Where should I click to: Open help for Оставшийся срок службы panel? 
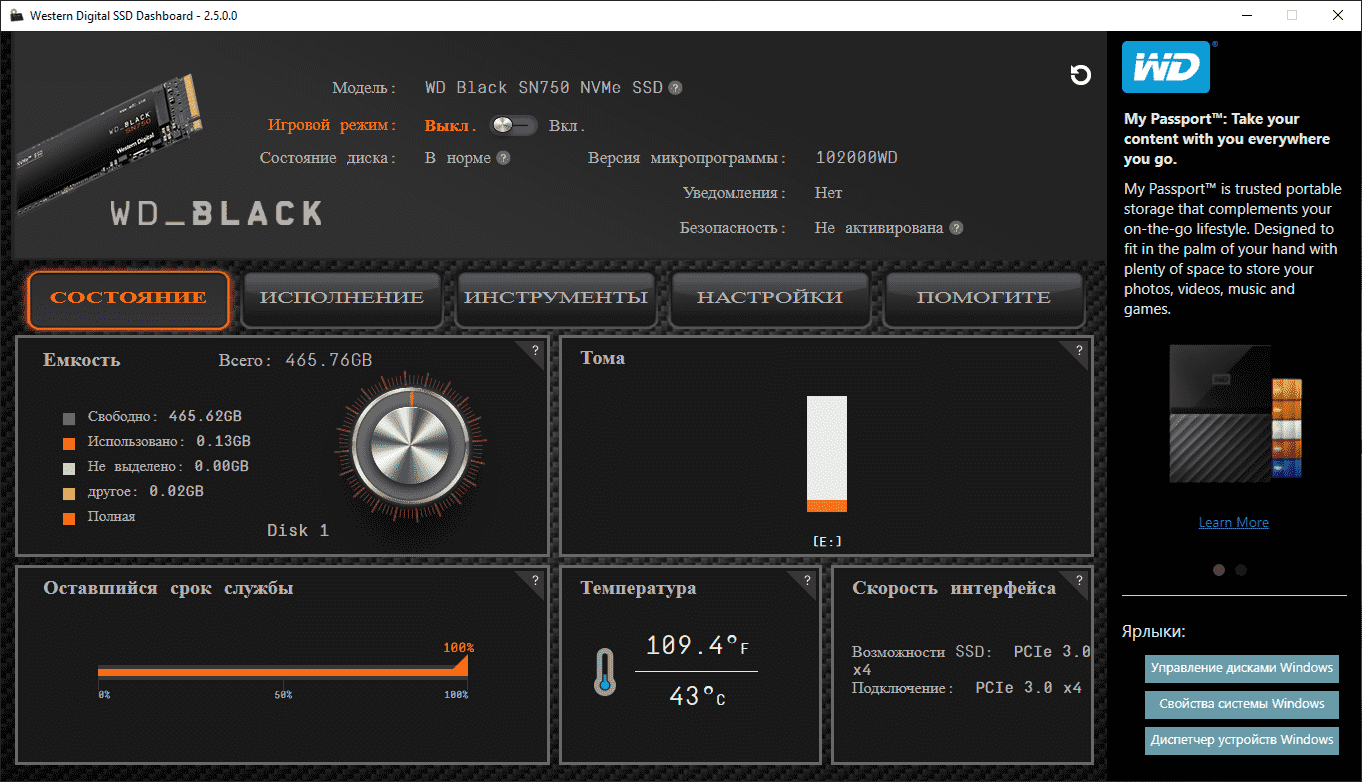pos(535,581)
